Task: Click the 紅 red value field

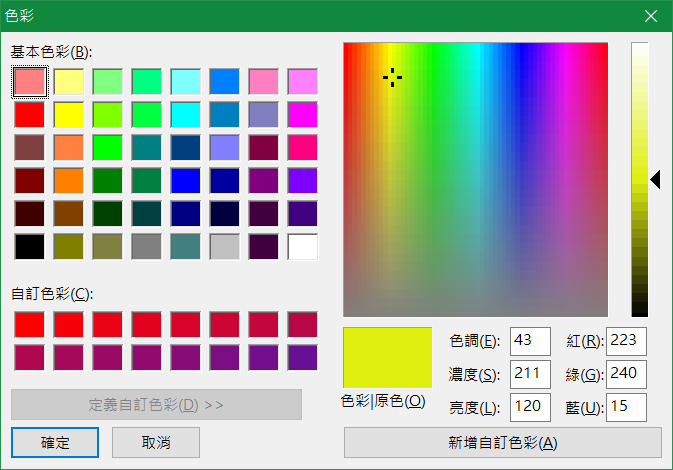Action: click(x=626, y=341)
